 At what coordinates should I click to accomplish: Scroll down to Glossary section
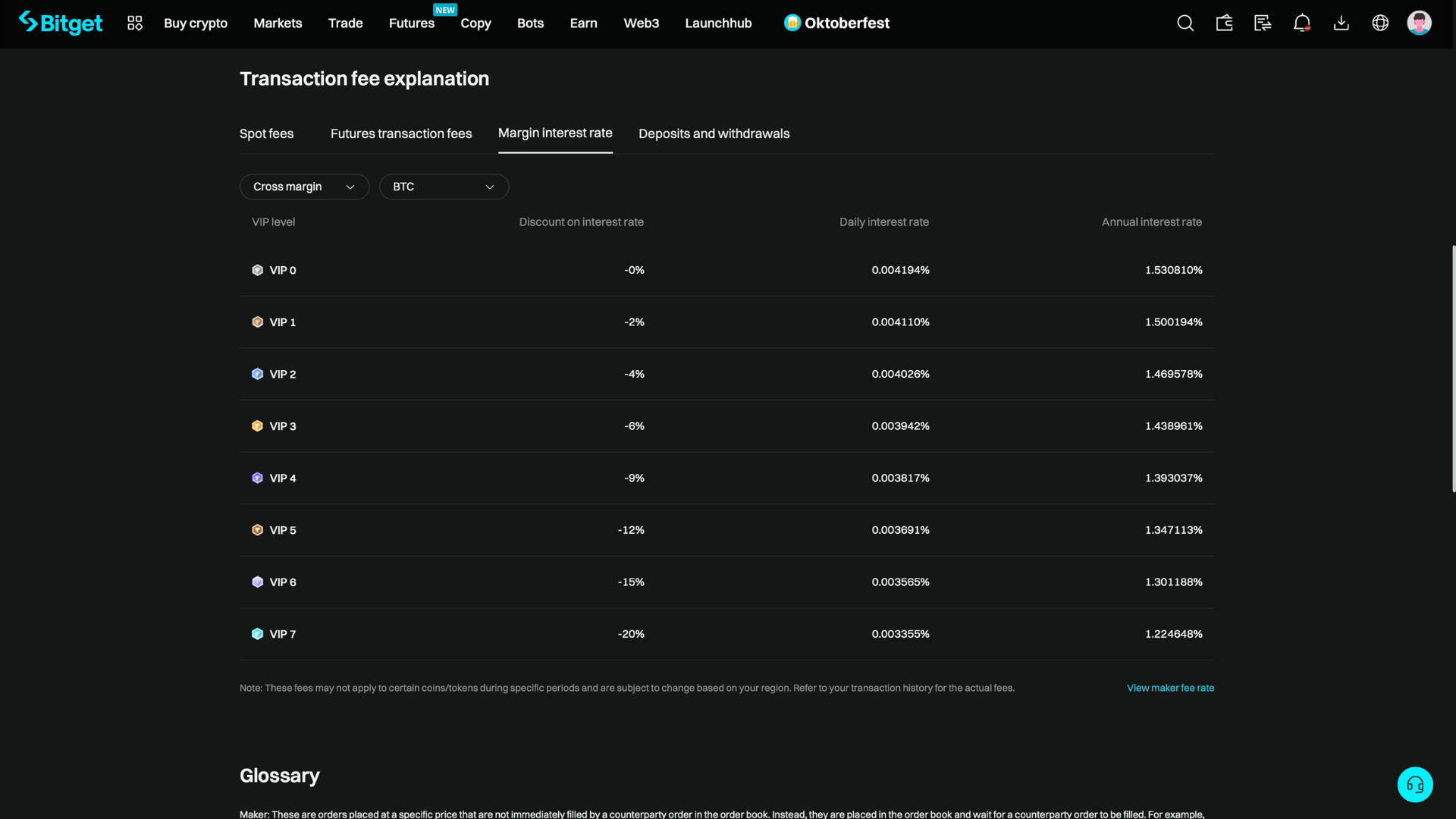coord(279,775)
